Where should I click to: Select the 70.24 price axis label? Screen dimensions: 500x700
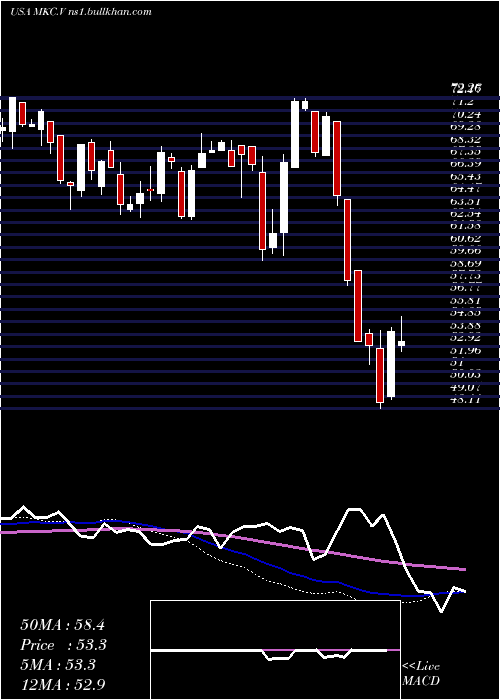click(466, 114)
